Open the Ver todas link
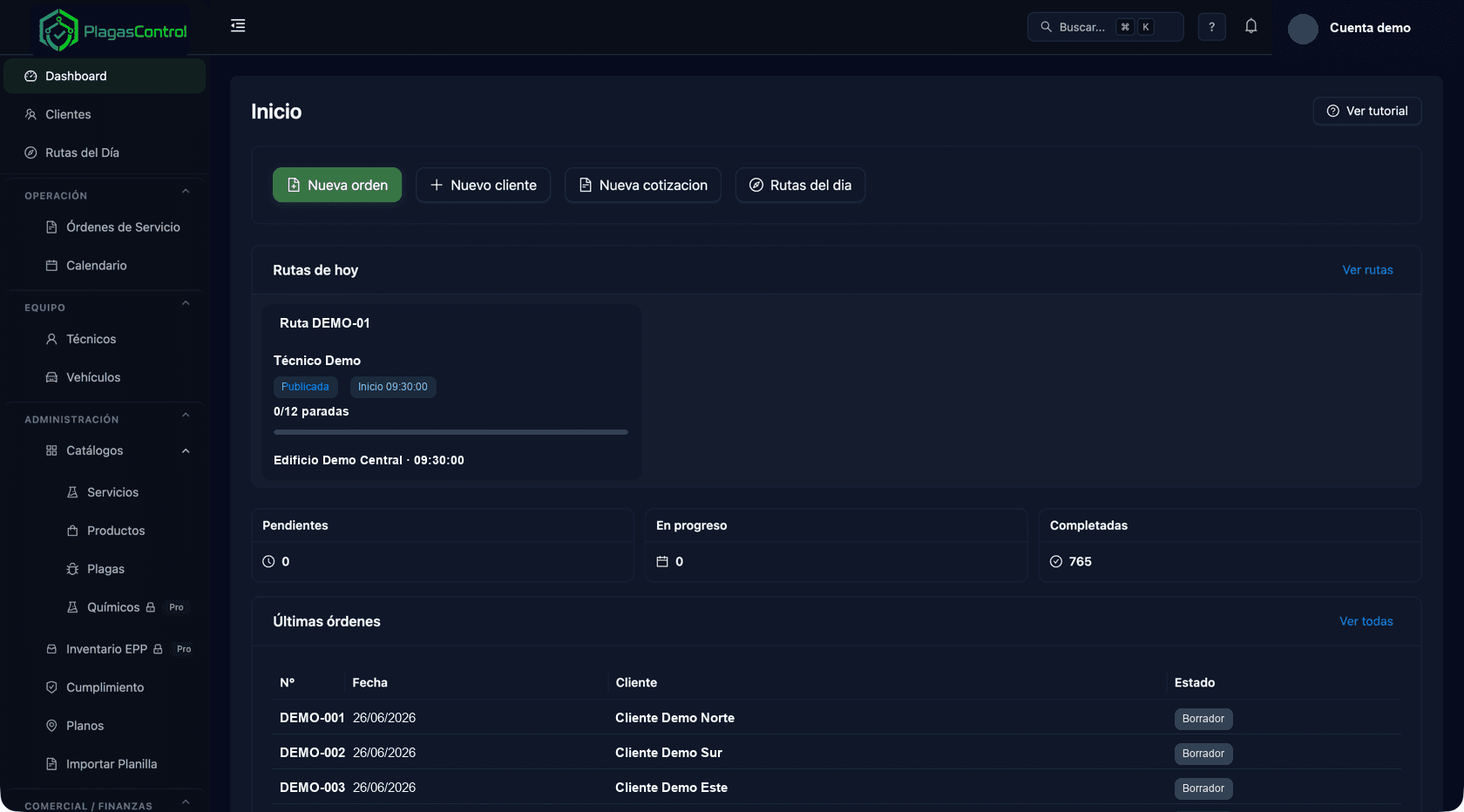 [1366, 621]
